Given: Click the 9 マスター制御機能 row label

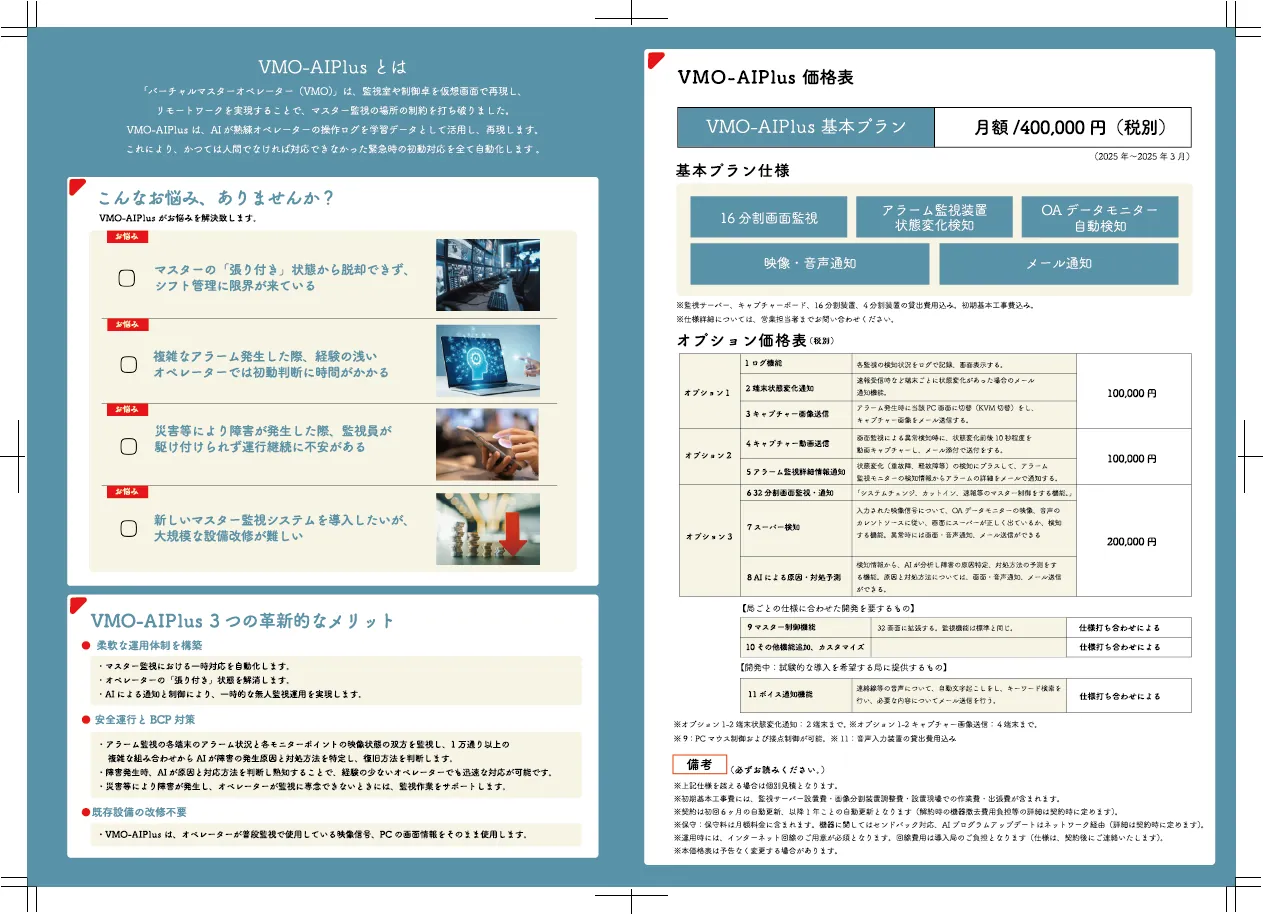Looking at the screenshot, I should [x=781, y=627].
